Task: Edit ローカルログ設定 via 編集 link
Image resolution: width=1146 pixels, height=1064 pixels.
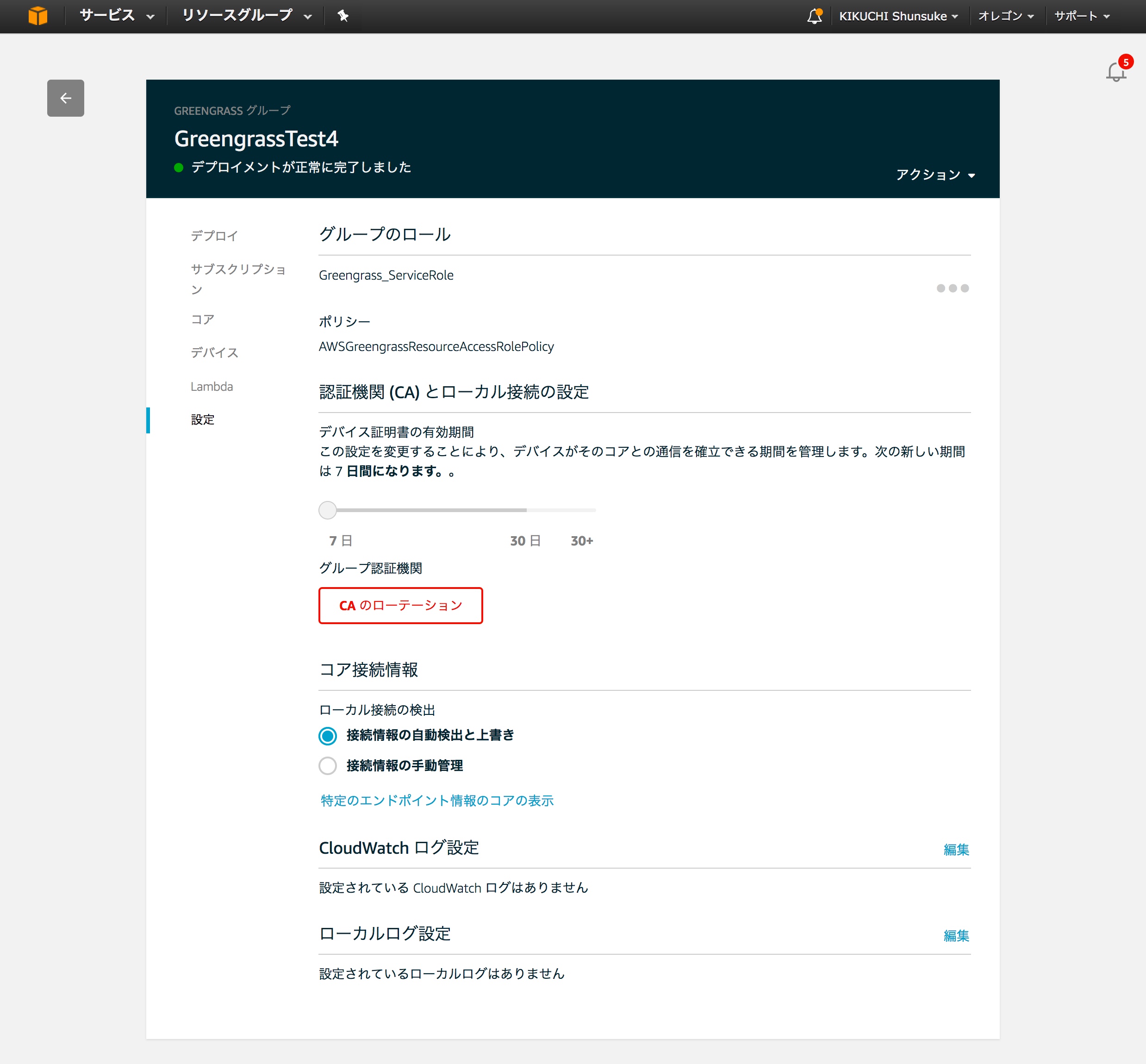Action: (x=957, y=936)
